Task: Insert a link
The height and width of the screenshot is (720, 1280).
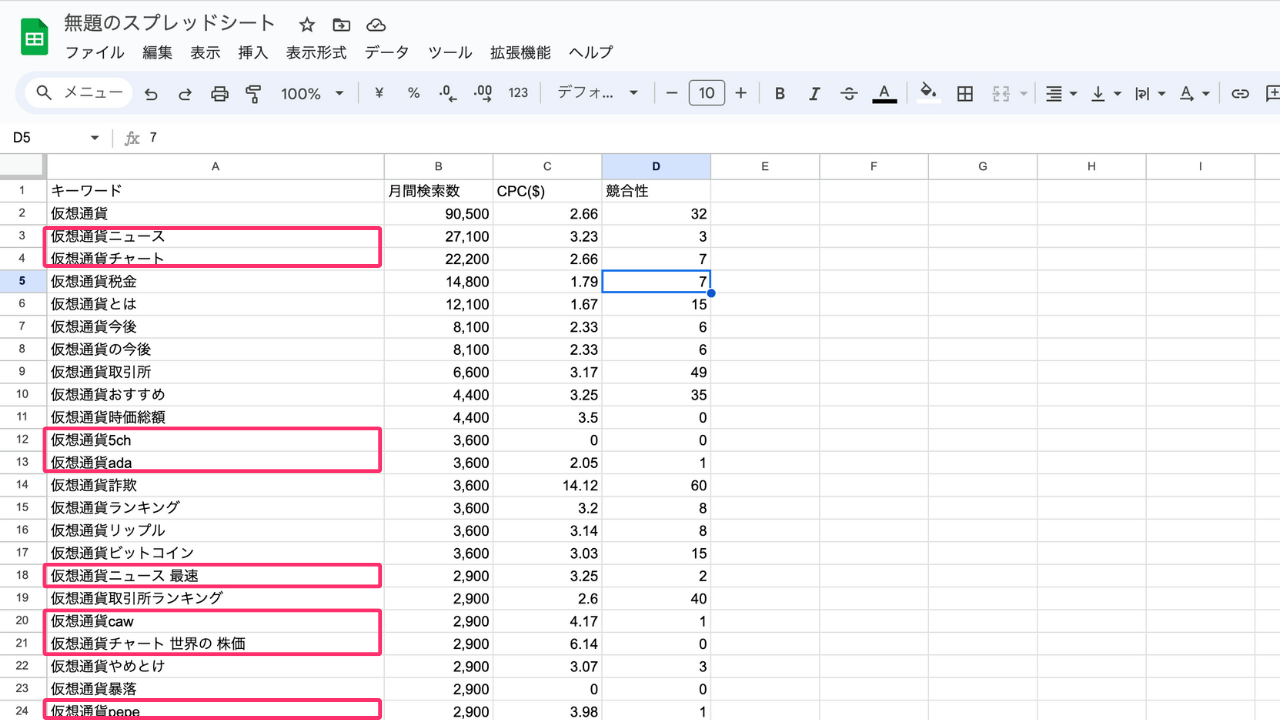Action: click(1240, 93)
